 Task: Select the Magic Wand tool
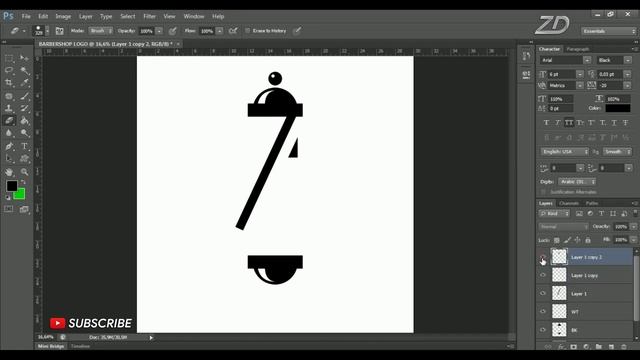click(x=24, y=71)
